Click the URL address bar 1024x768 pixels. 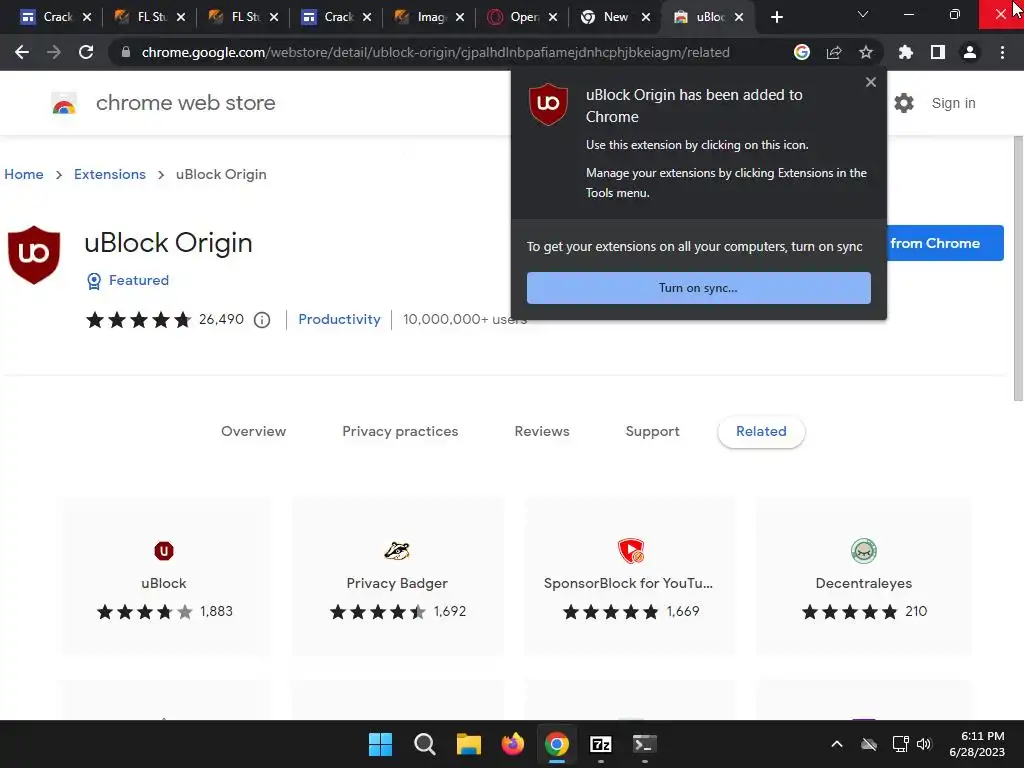pos(436,52)
